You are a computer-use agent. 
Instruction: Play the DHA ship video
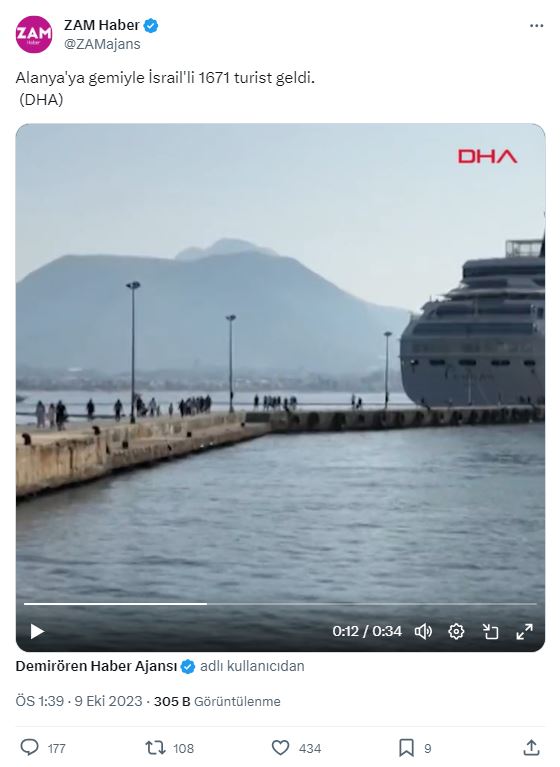click(x=37, y=631)
